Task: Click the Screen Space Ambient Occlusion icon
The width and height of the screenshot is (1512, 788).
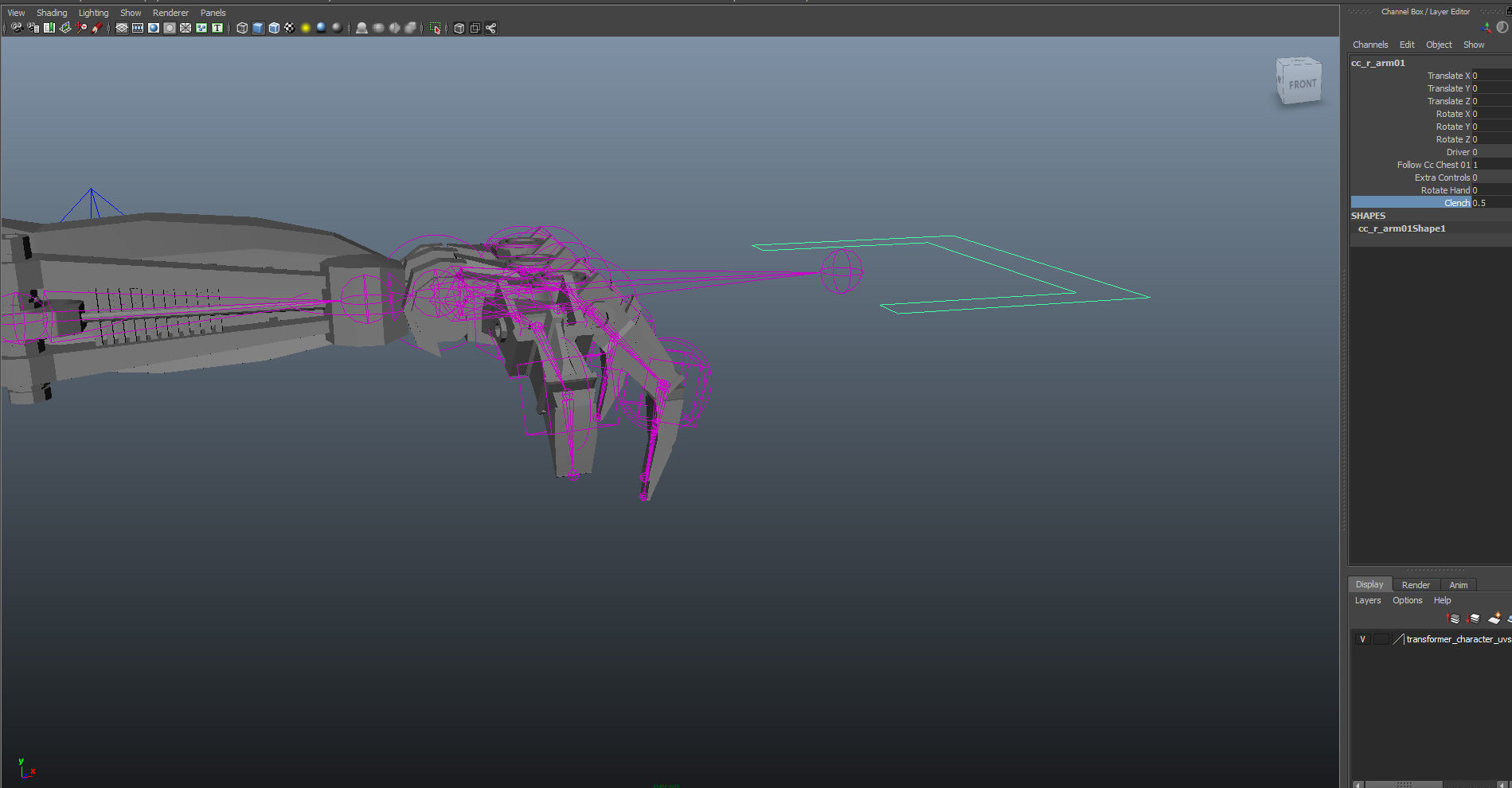Action: click(x=361, y=28)
